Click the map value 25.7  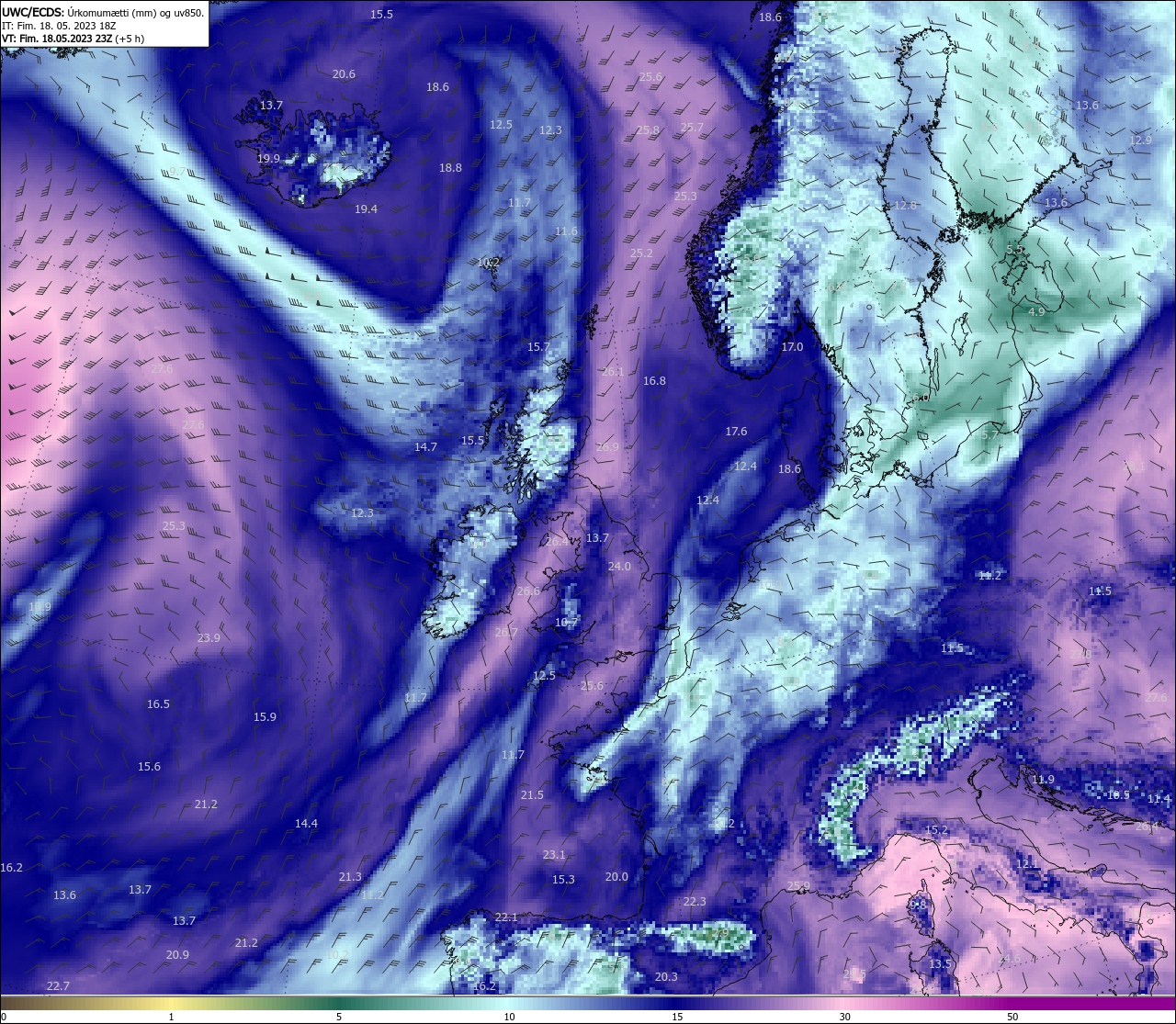click(692, 128)
